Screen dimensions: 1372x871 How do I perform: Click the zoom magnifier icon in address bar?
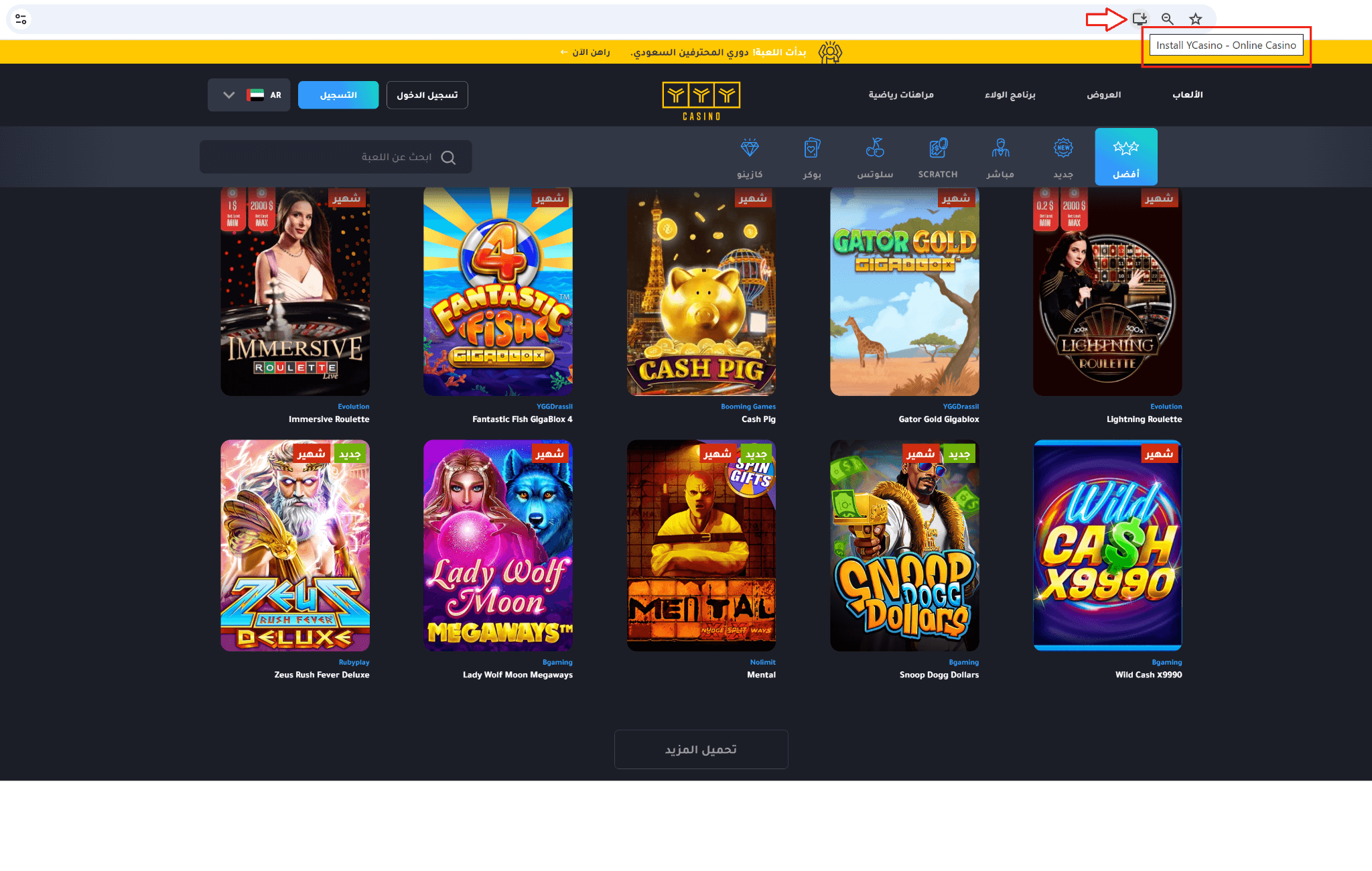1168,19
